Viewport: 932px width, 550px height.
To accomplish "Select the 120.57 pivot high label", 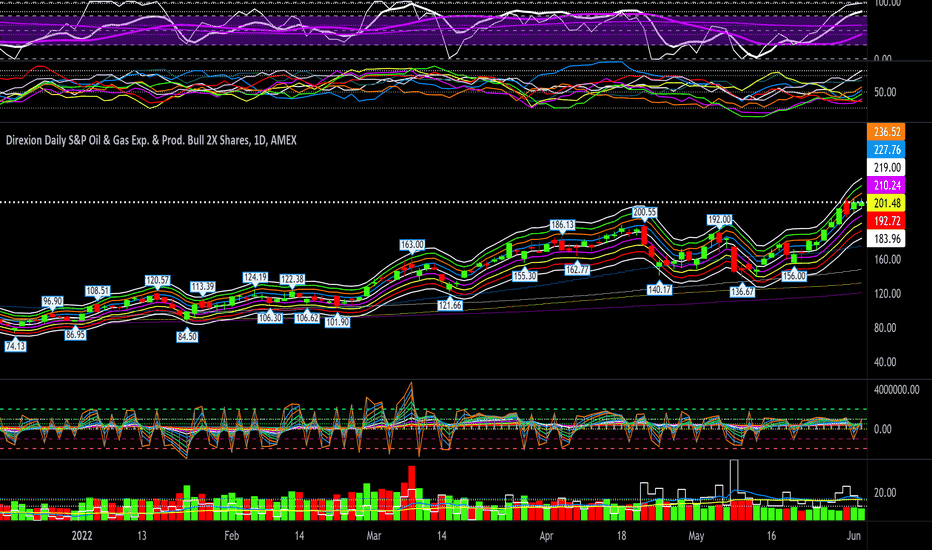I will coord(158,280).
